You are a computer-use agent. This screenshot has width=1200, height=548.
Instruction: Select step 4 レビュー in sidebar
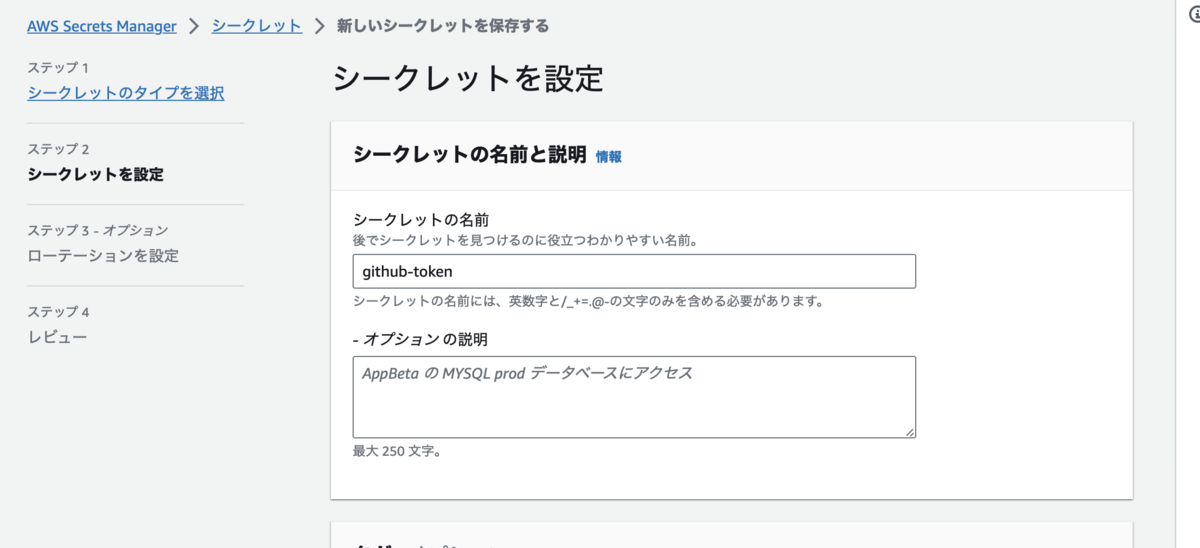pyautogui.click(x=57, y=336)
